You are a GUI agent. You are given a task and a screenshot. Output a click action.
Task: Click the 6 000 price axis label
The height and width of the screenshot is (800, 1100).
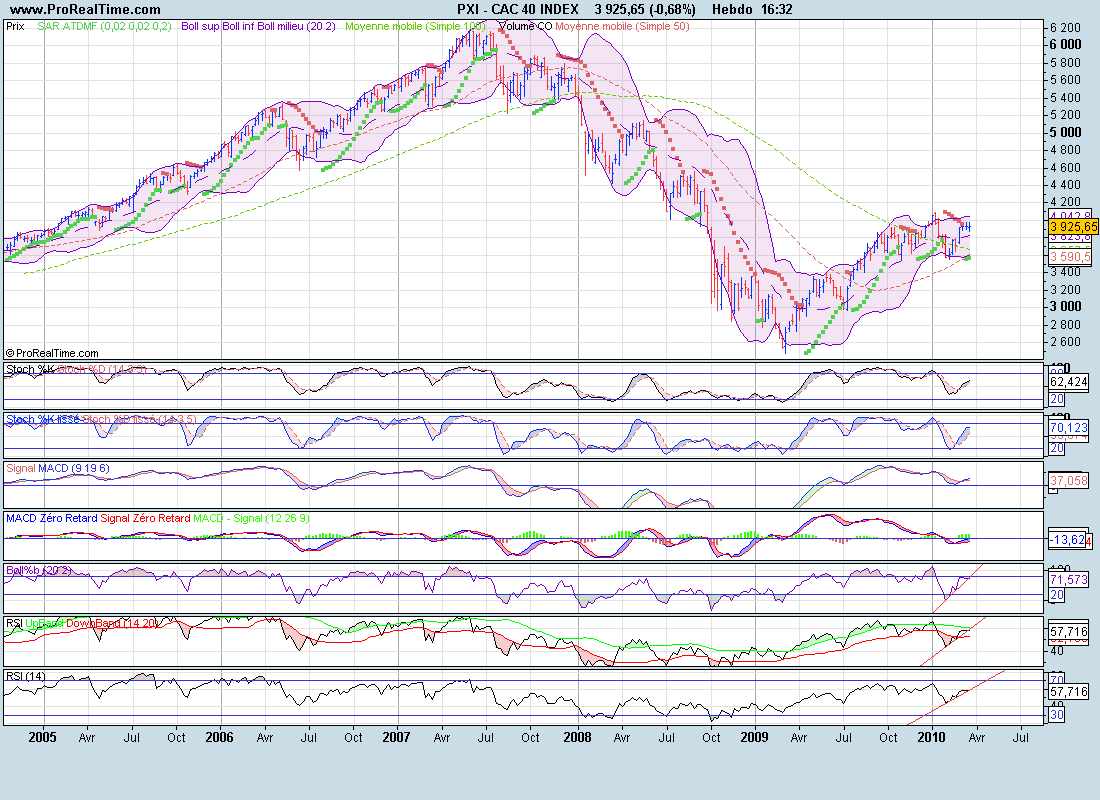pos(1066,44)
